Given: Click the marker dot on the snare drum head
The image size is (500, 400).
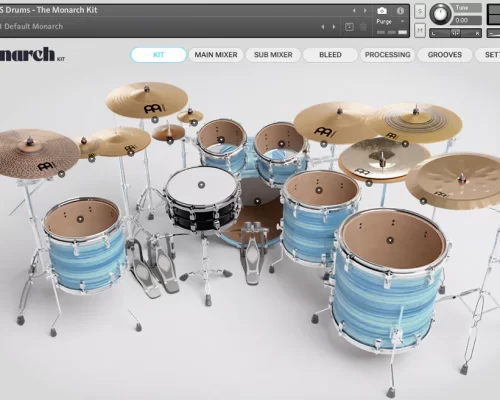Looking at the screenshot, I should [201, 185].
